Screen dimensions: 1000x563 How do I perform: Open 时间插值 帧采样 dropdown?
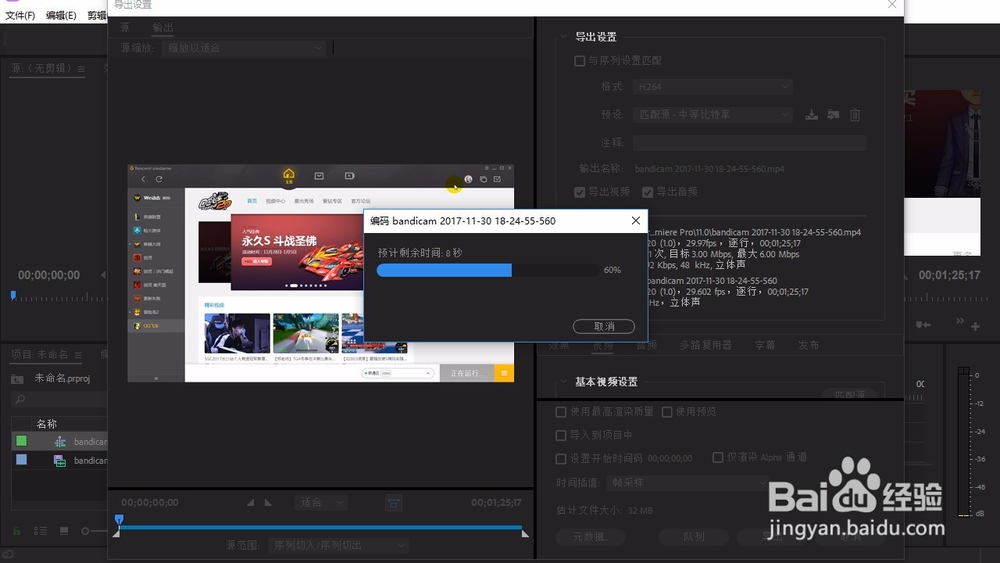point(687,483)
